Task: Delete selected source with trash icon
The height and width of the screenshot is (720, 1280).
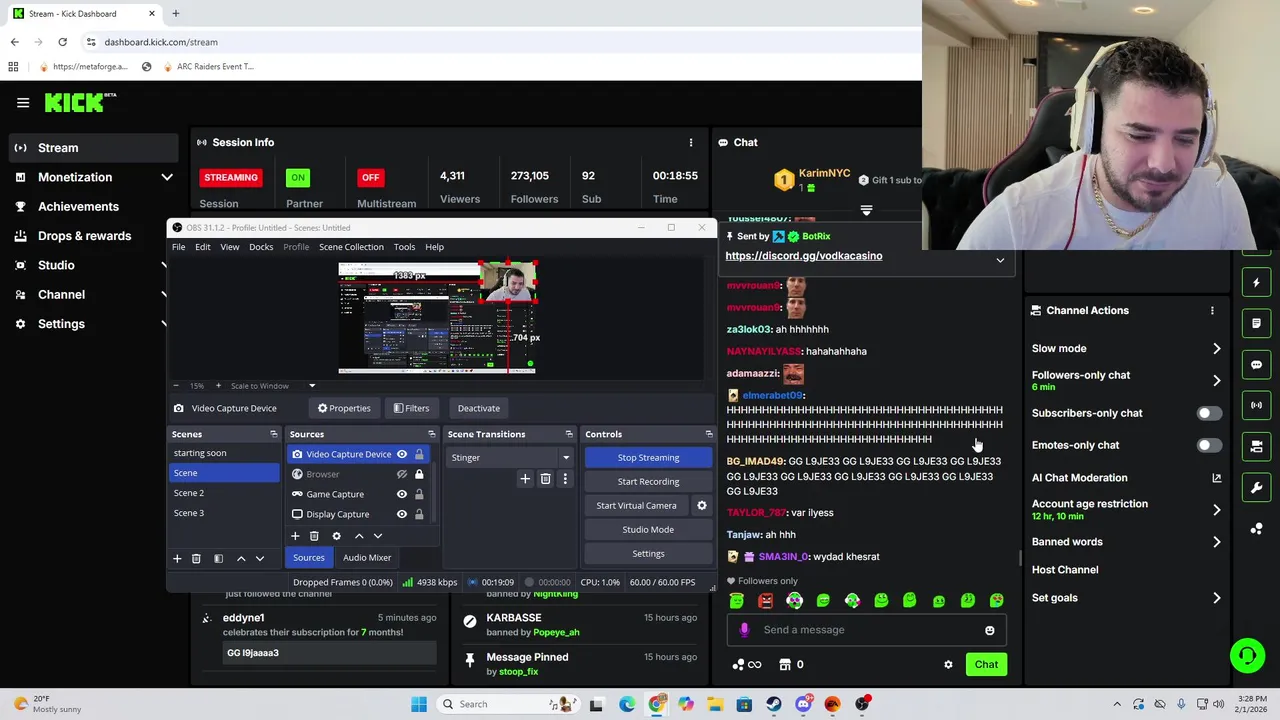Action: coord(314,536)
